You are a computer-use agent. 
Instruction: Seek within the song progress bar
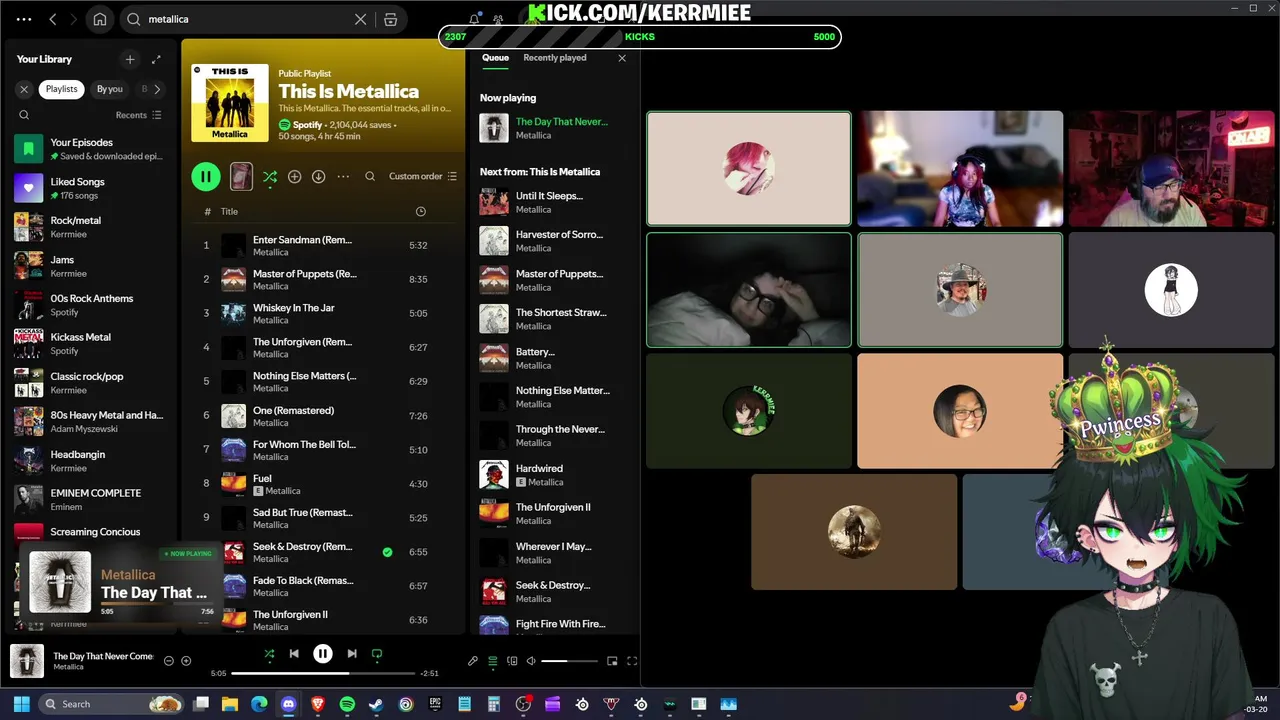(323, 673)
